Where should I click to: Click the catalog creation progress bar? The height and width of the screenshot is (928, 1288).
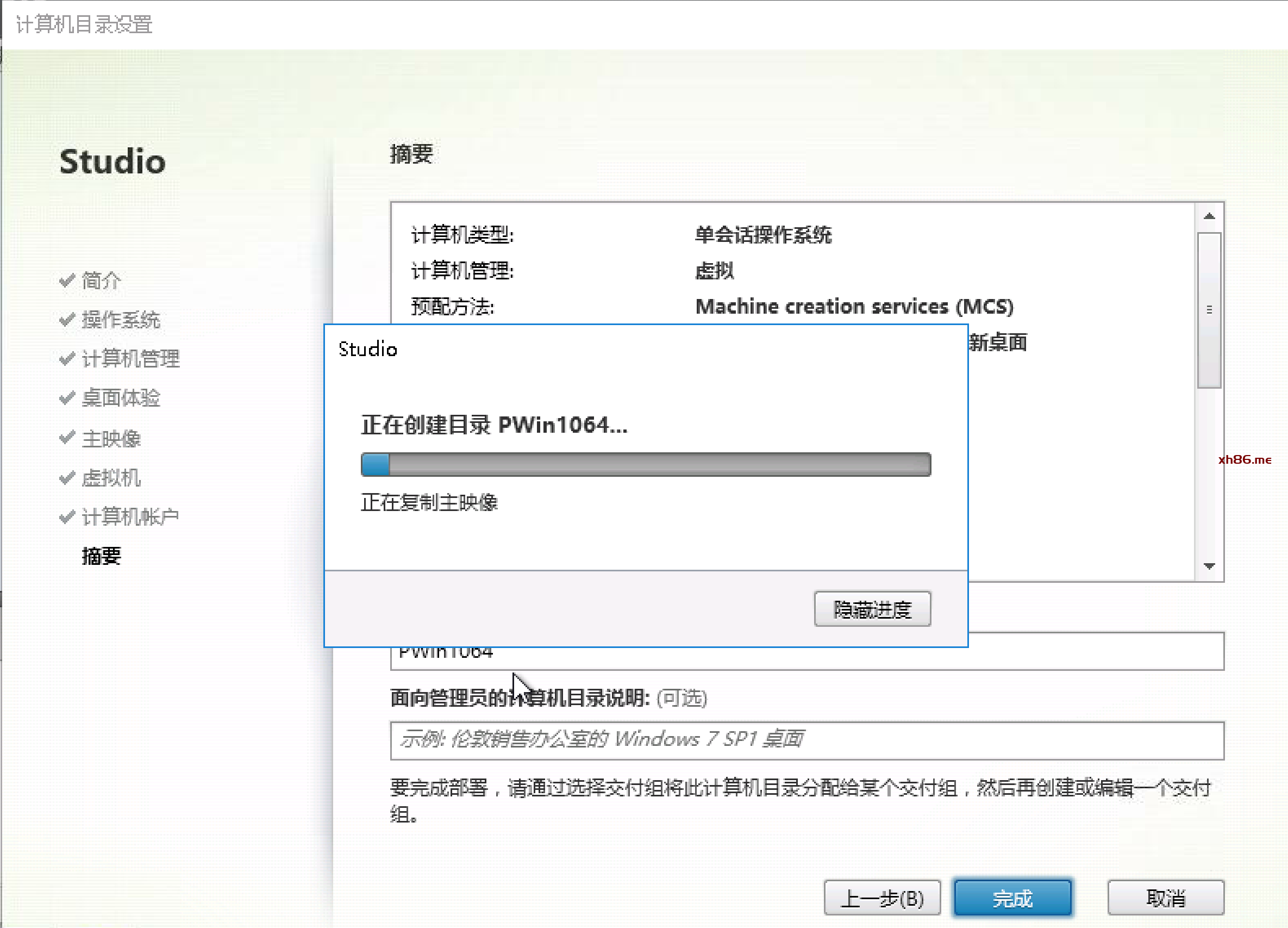[646, 465]
